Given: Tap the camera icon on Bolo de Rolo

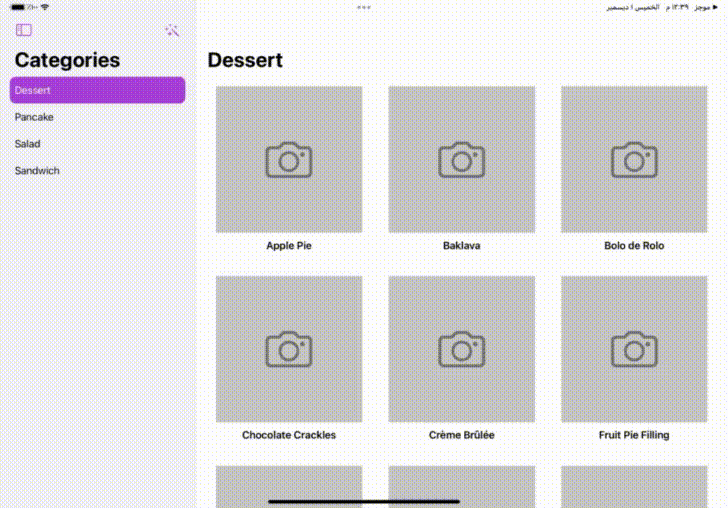Looking at the screenshot, I should [x=634, y=160].
